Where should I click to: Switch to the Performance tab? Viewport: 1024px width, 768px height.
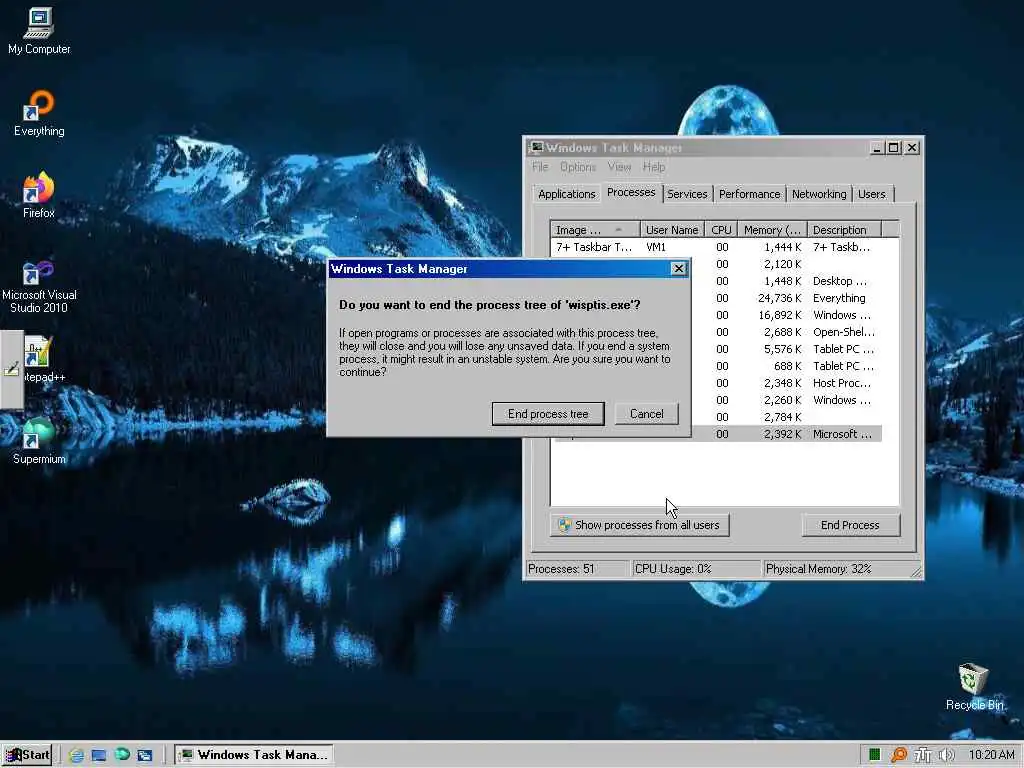pyautogui.click(x=750, y=194)
